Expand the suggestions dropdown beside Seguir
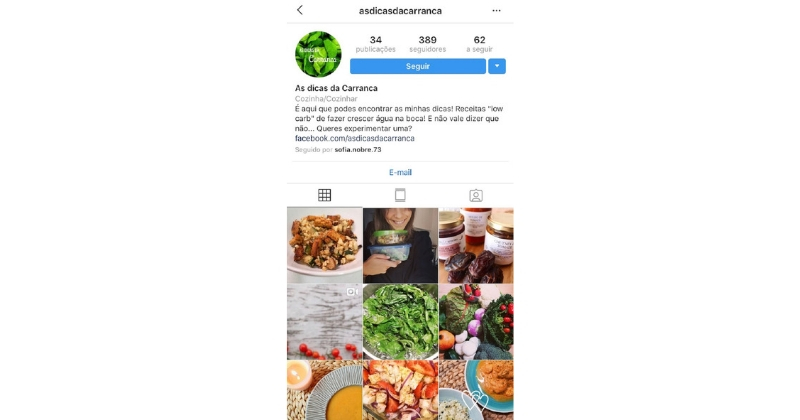 pyautogui.click(x=497, y=66)
